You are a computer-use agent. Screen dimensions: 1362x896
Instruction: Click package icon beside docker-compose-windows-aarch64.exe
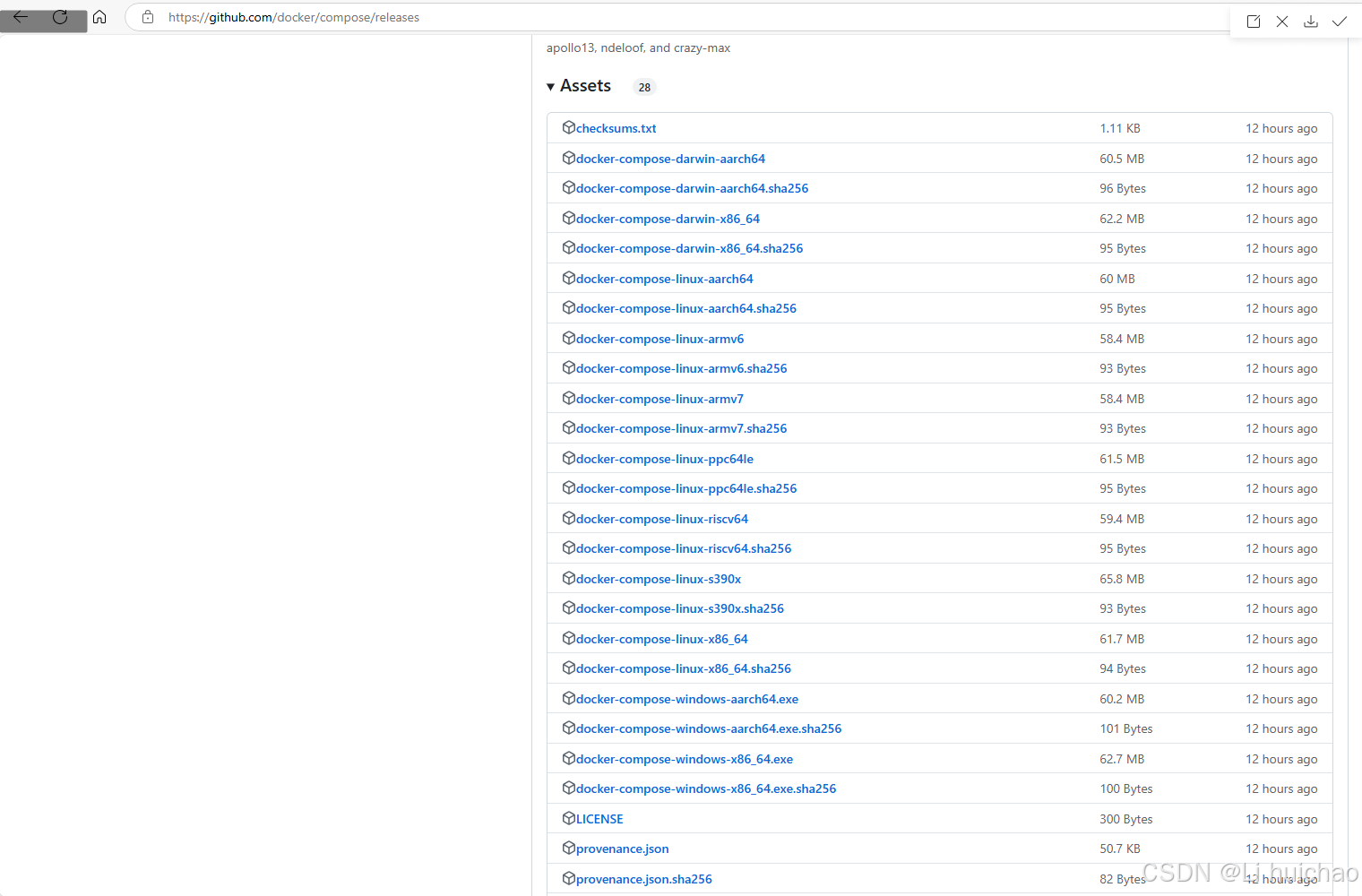click(x=568, y=698)
